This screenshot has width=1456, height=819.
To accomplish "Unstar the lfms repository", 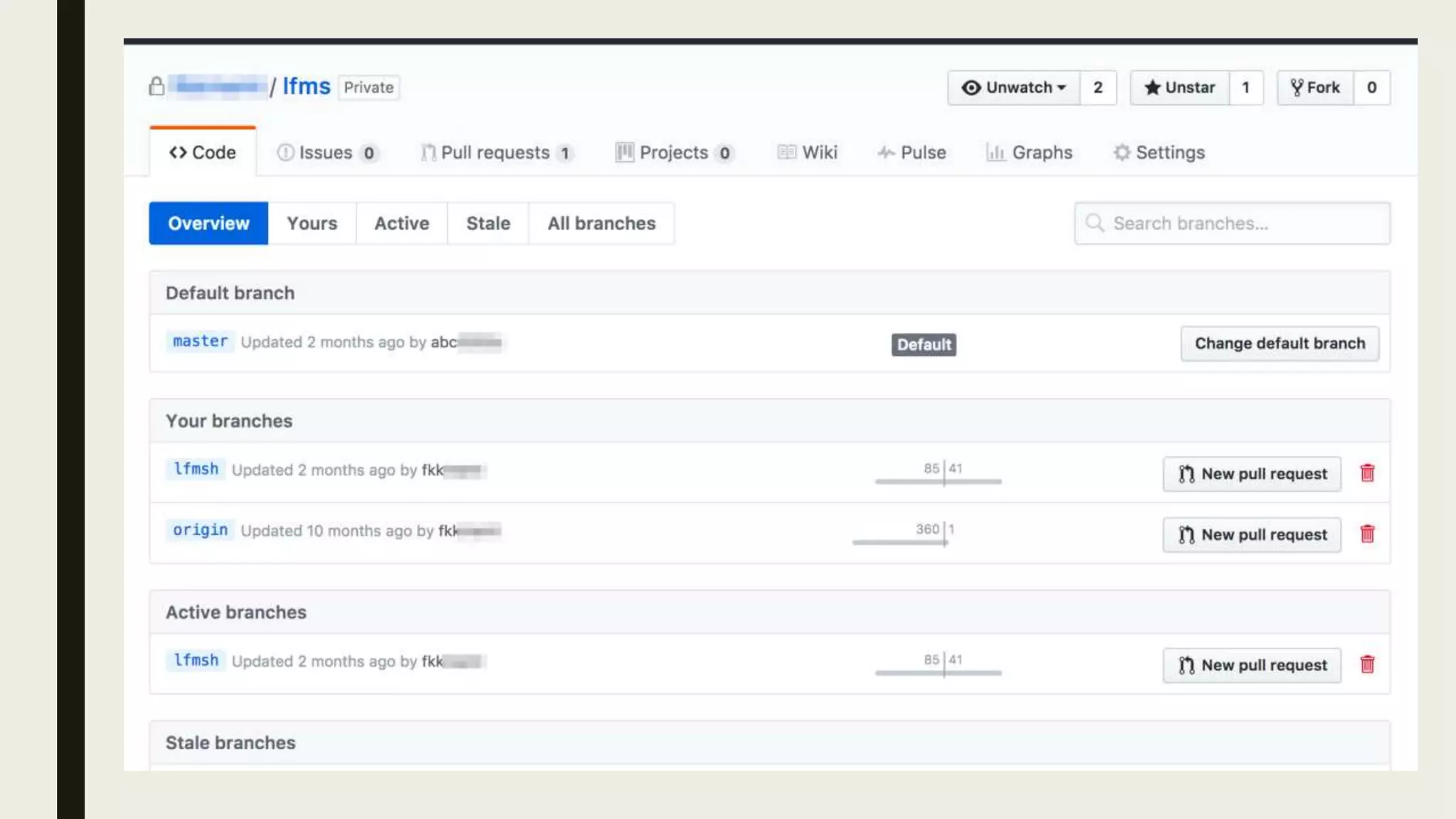I will point(1179,87).
